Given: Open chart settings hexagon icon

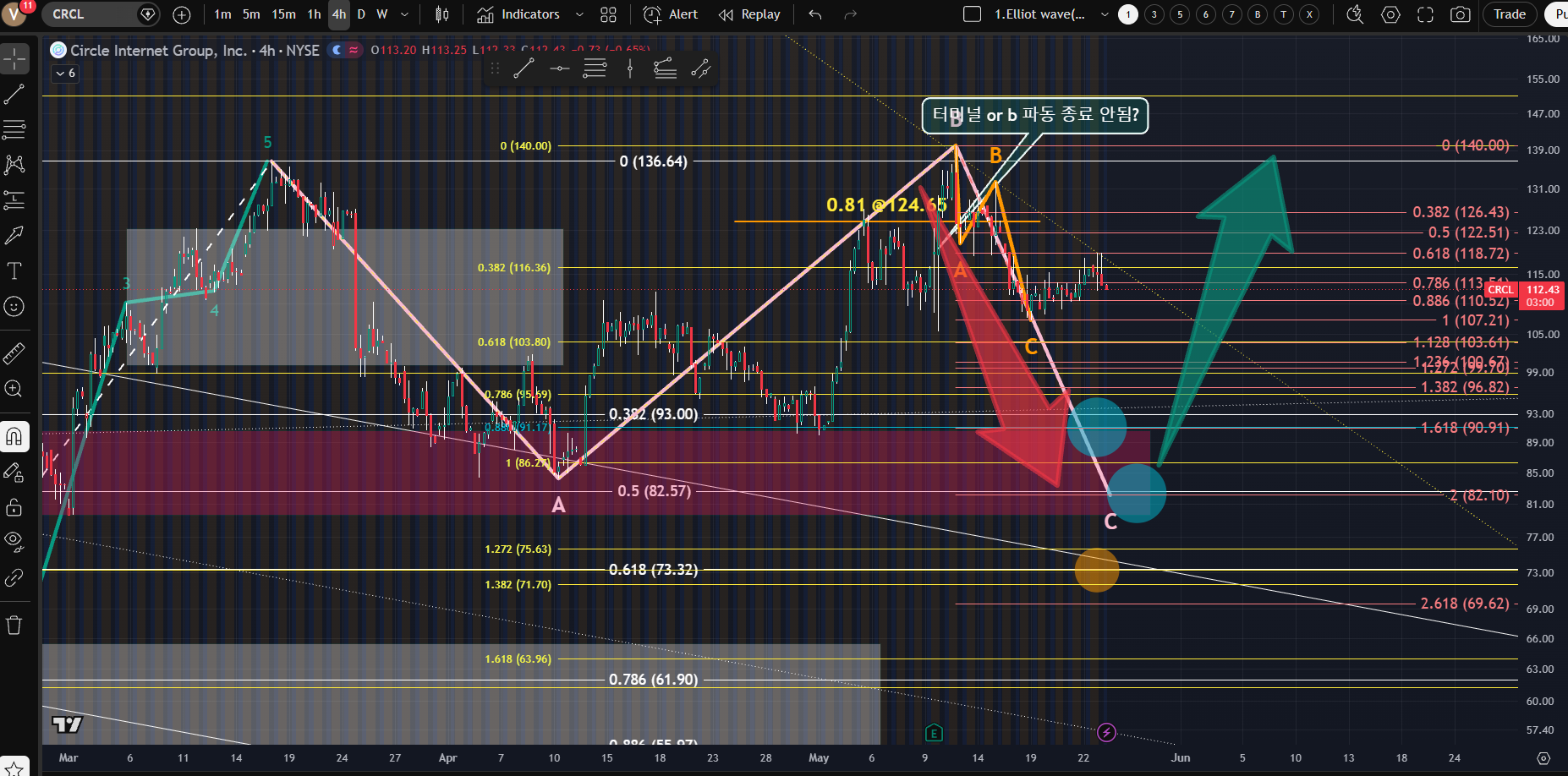Looking at the screenshot, I should pyautogui.click(x=1390, y=14).
